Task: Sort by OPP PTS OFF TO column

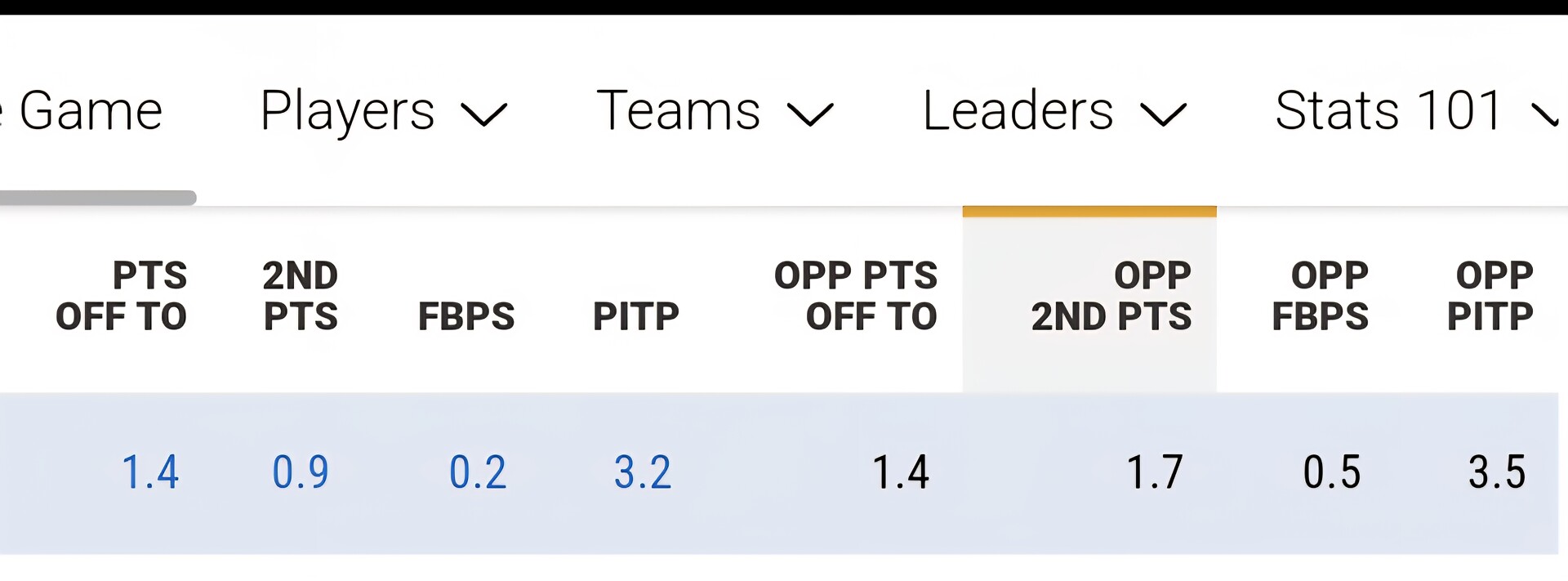Action: [x=855, y=296]
